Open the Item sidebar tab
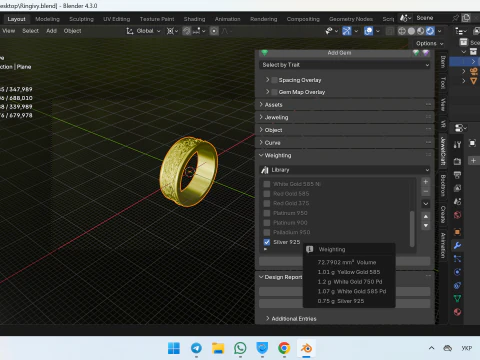 point(443,62)
